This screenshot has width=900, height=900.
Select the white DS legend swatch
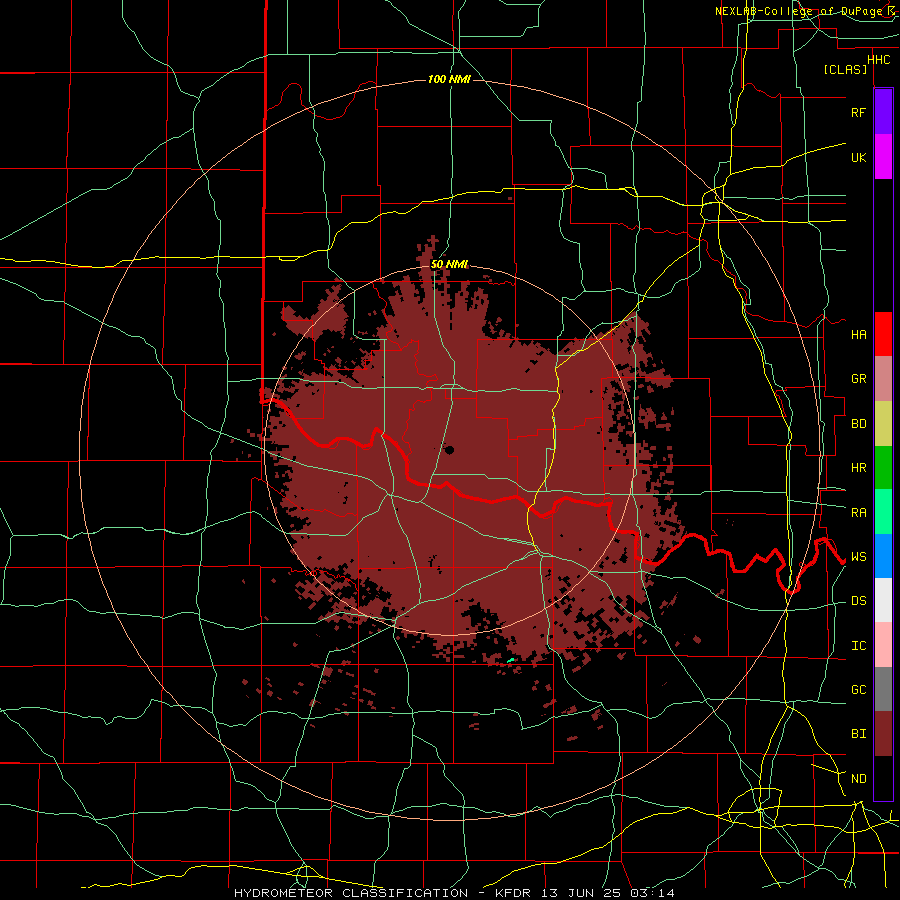883,600
